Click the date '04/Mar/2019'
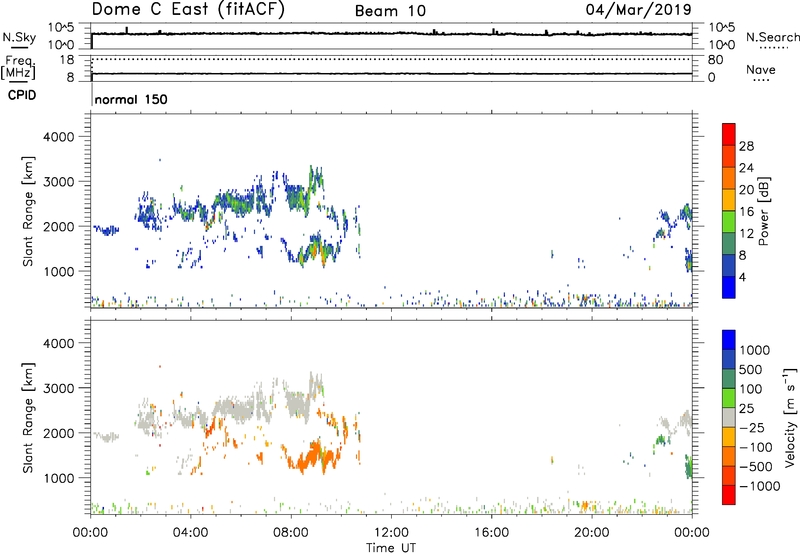 (638, 9)
